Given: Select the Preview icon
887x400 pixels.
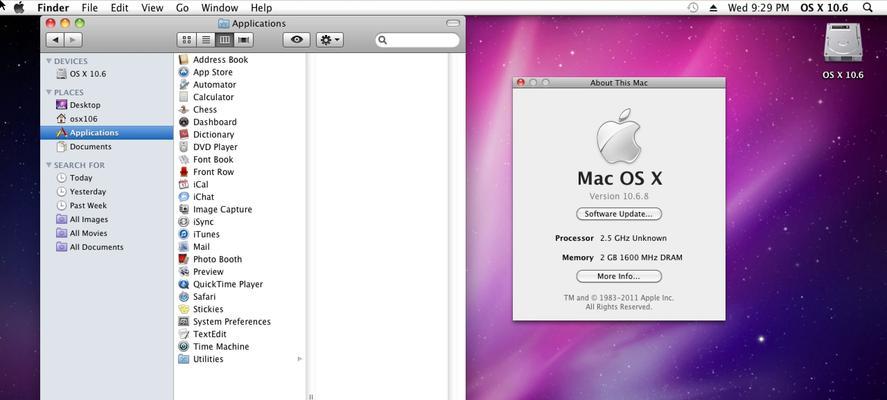Looking at the screenshot, I should point(183,271).
